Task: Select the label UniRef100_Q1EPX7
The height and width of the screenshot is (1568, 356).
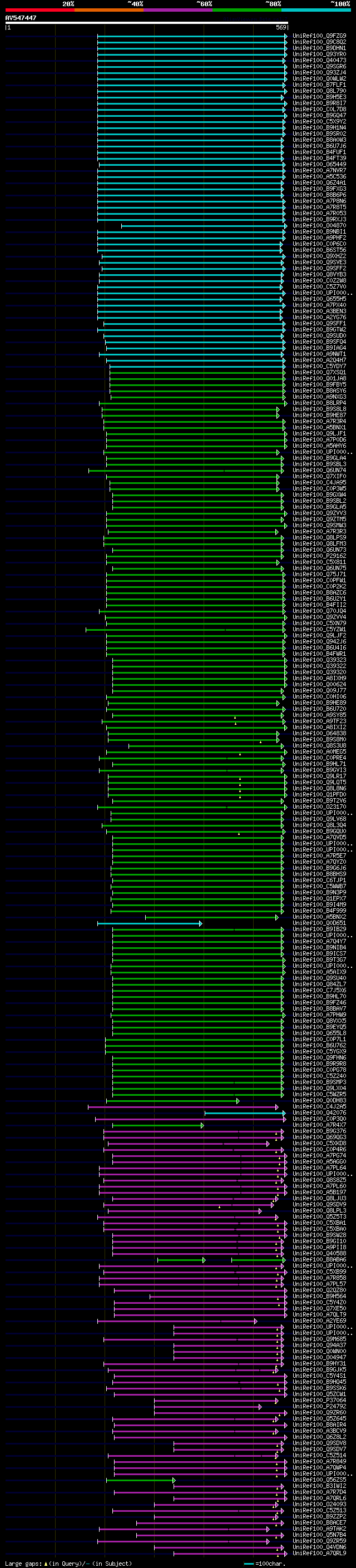Action: tap(319, 898)
